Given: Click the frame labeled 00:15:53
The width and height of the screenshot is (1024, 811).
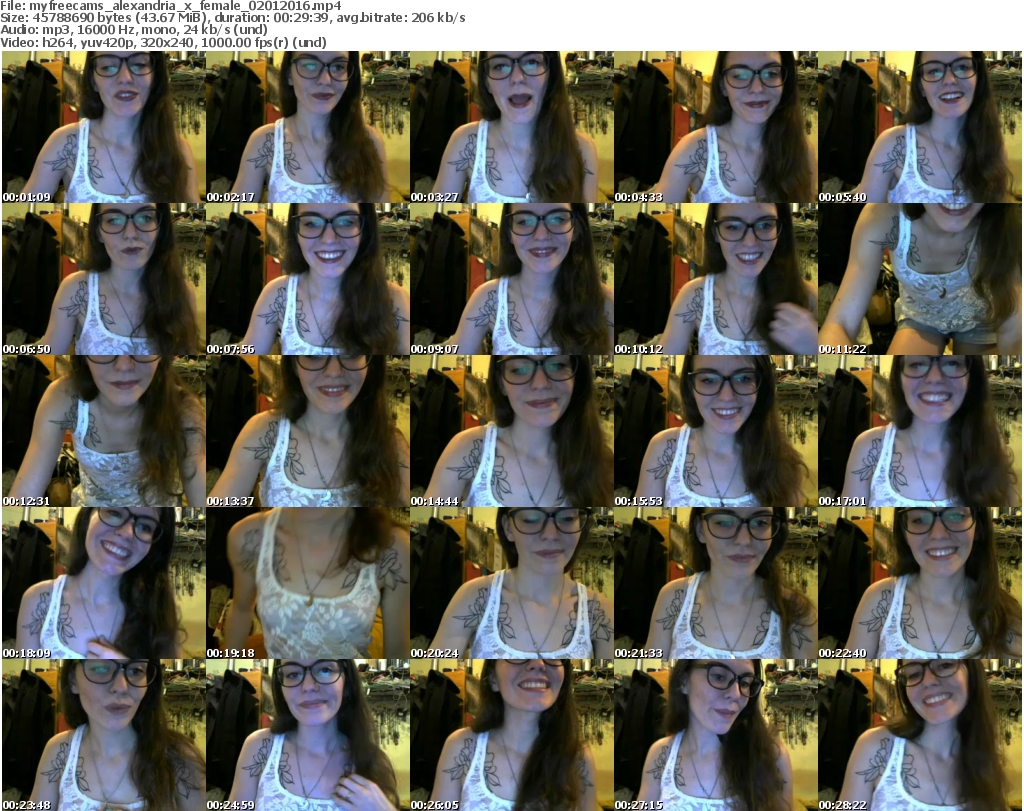Looking at the screenshot, I should coord(715,431).
